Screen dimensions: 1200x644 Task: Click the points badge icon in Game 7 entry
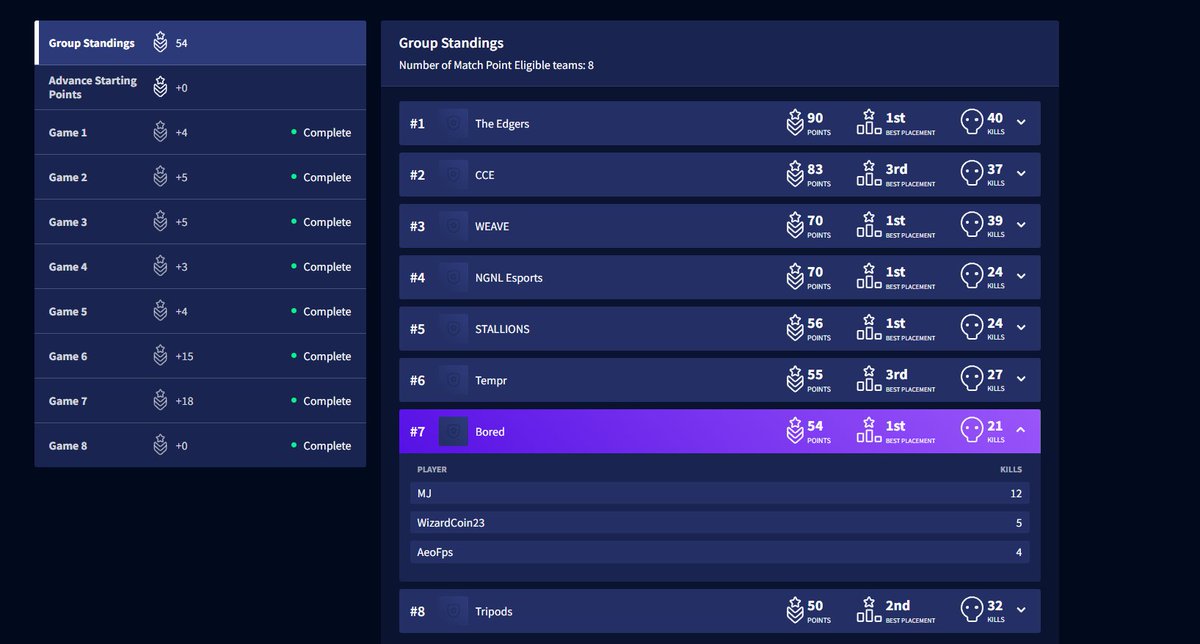coord(160,401)
